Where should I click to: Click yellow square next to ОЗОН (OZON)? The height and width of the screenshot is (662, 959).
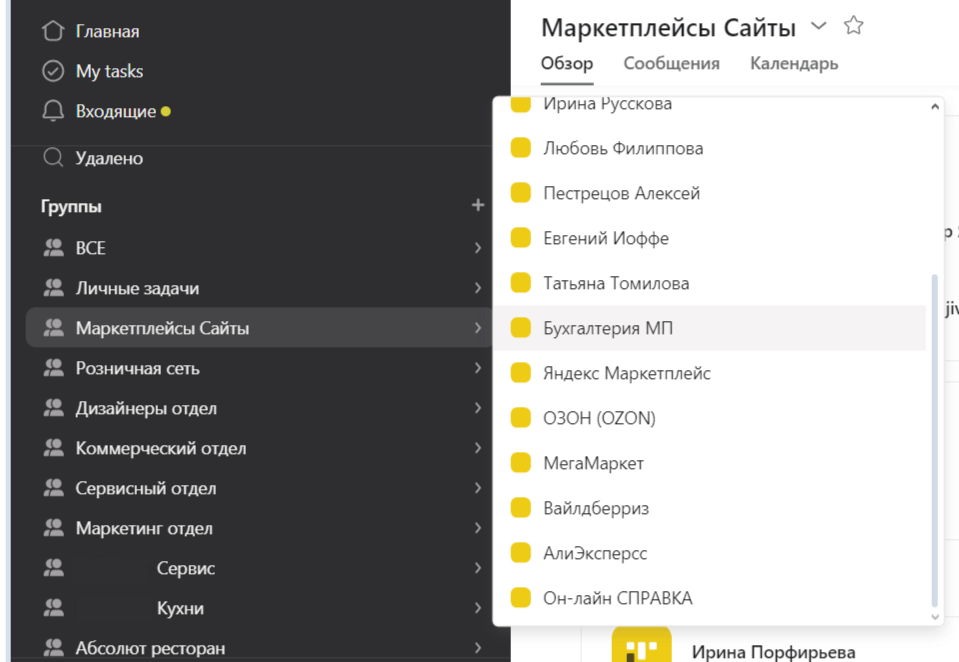point(520,418)
